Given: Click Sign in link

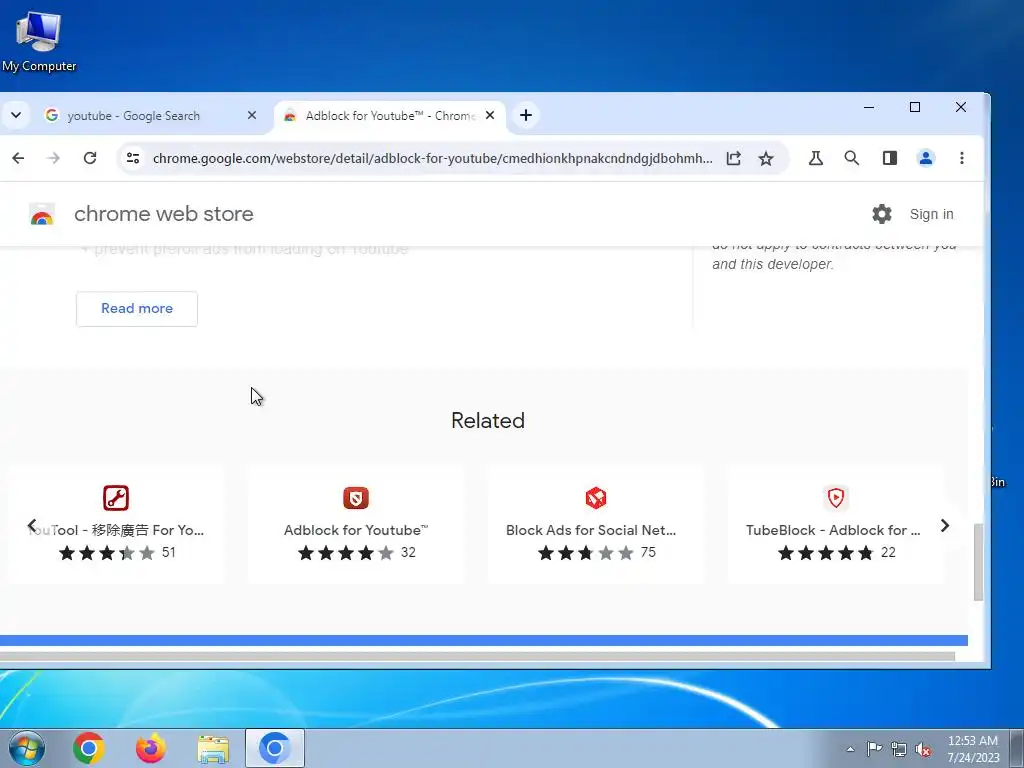Looking at the screenshot, I should pyautogui.click(x=931, y=214).
